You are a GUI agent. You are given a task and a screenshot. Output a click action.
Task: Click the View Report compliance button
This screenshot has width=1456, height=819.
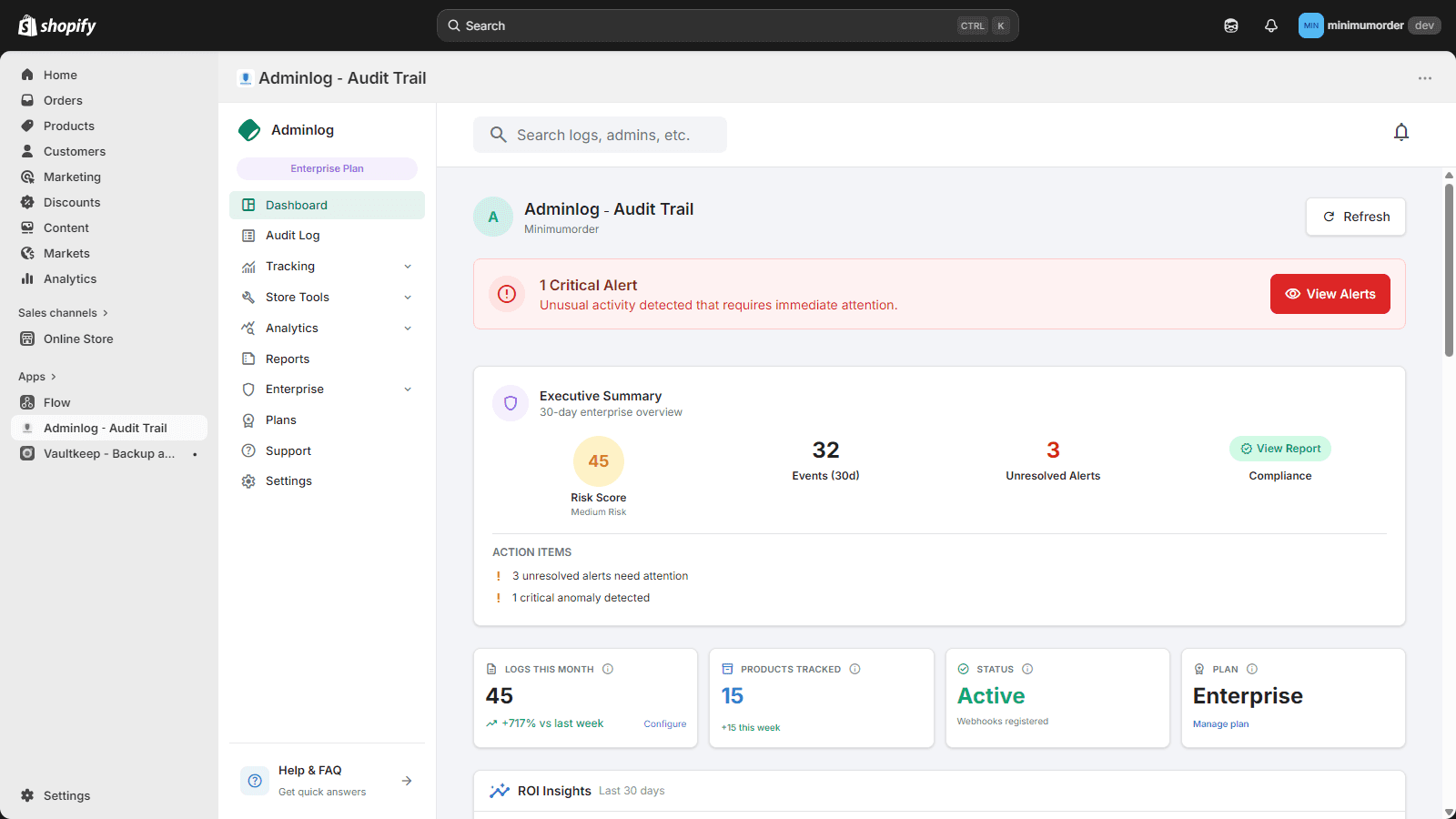pyautogui.click(x=1280, y=449)
